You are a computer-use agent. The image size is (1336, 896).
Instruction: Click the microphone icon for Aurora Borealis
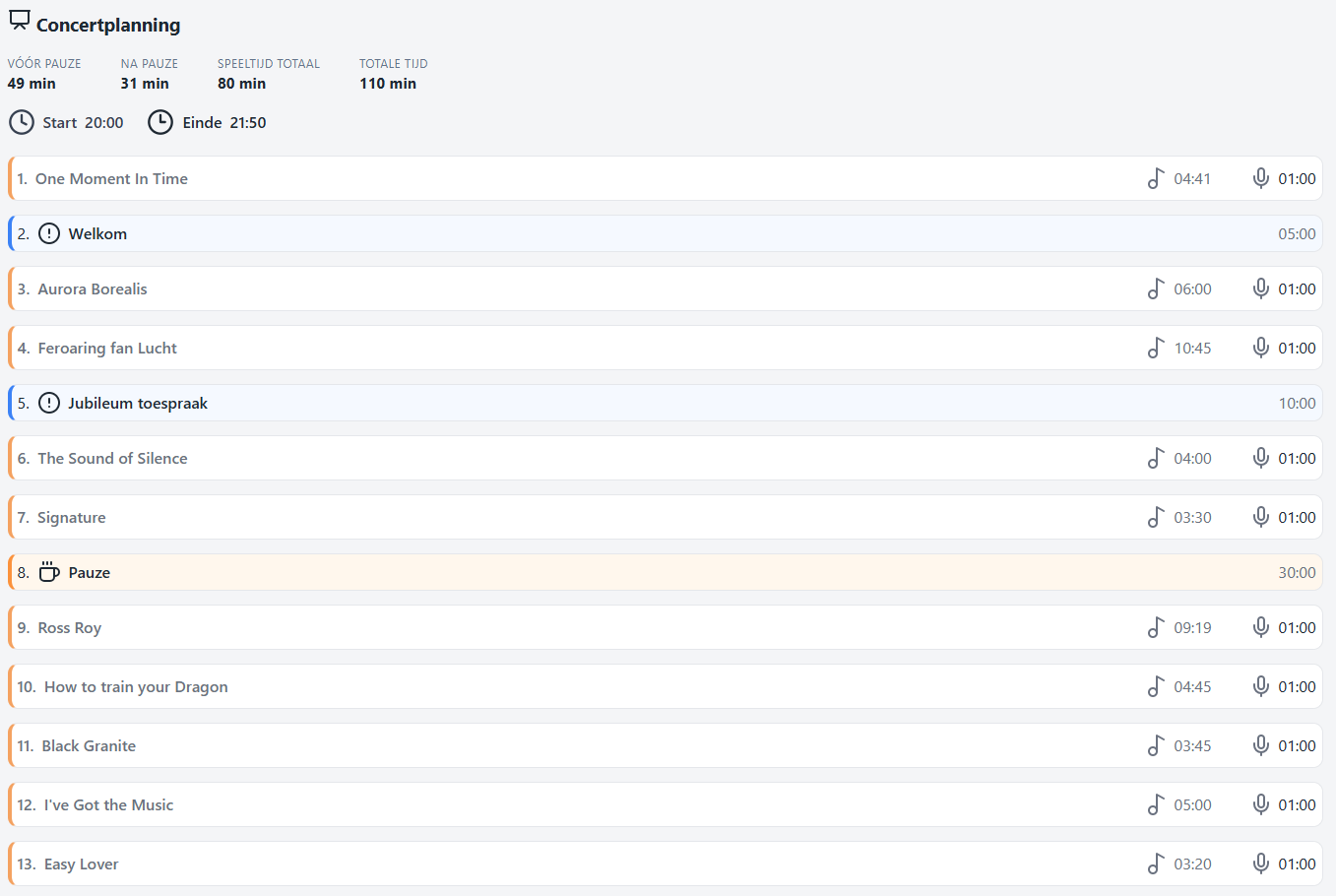(1260, 288)
